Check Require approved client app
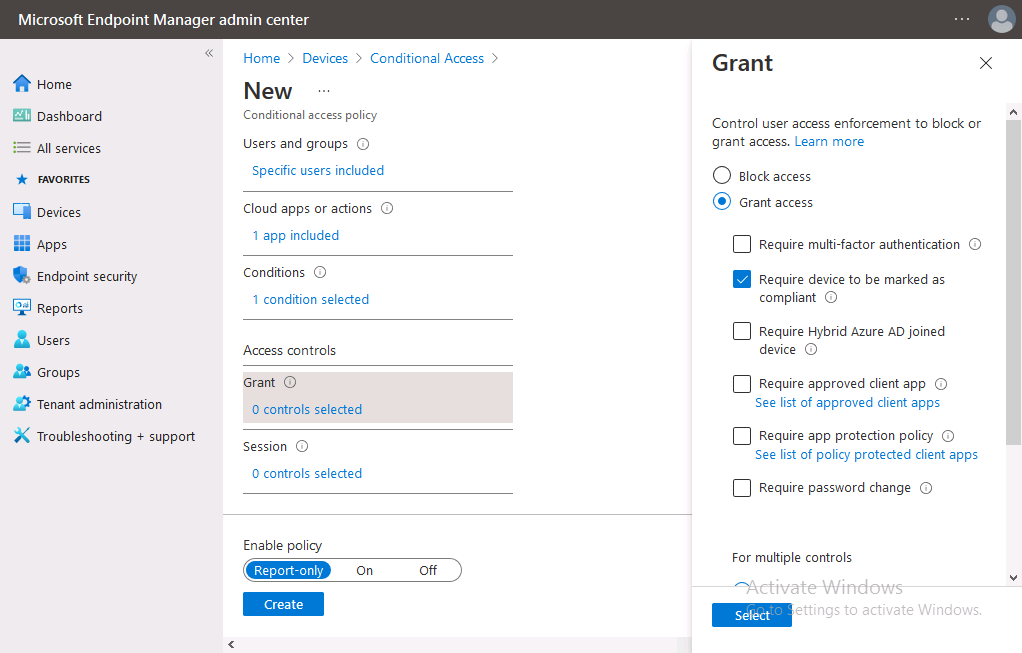This screenshot has width=1022, height=653. pyautogui.click(x=742, y=383)
